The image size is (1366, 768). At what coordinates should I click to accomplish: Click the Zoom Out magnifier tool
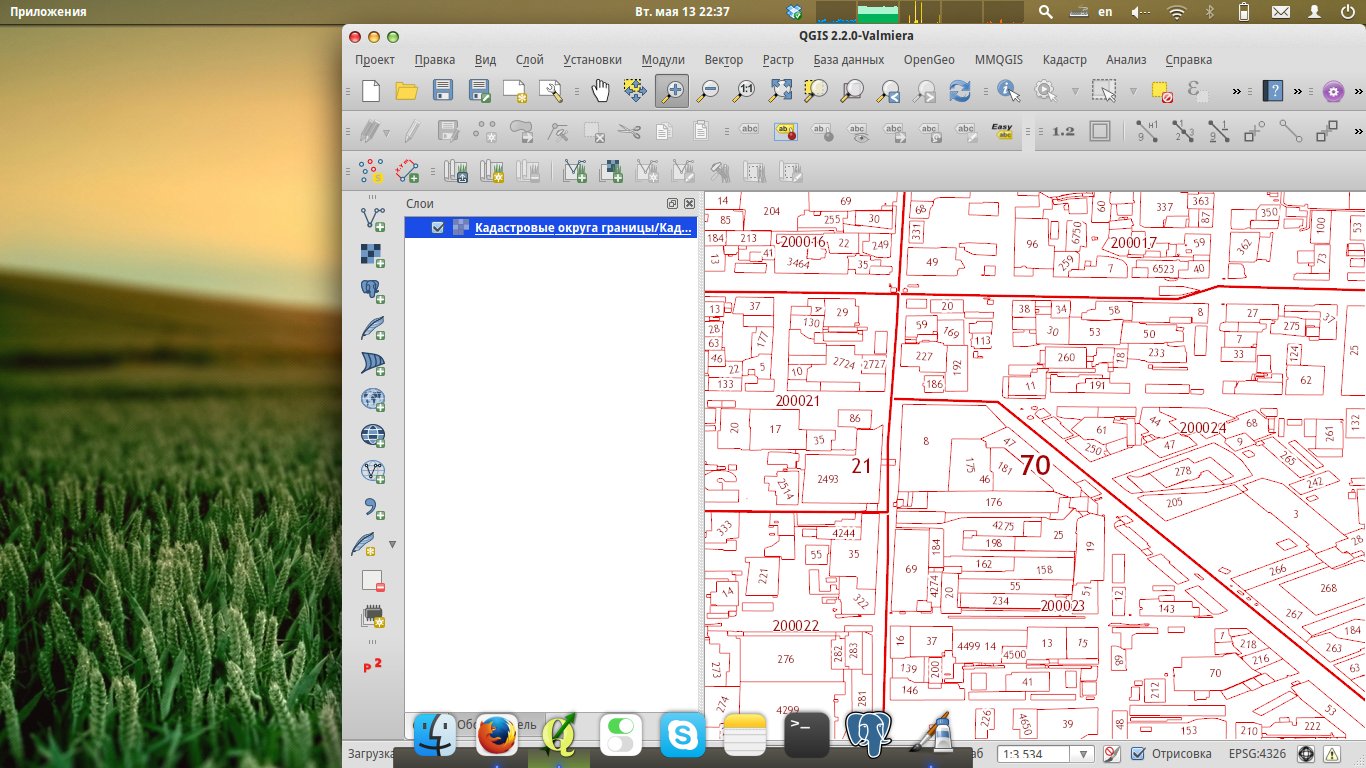coord(708,91)
